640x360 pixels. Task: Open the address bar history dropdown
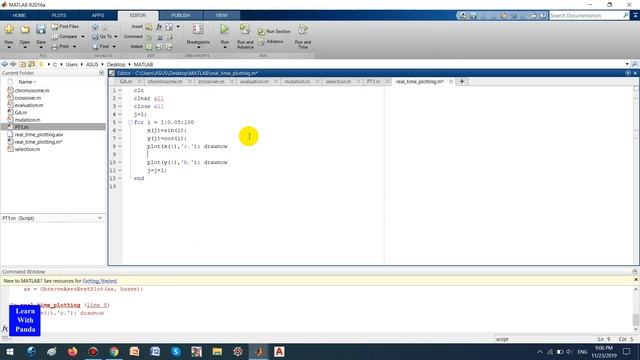click(627, 64)
